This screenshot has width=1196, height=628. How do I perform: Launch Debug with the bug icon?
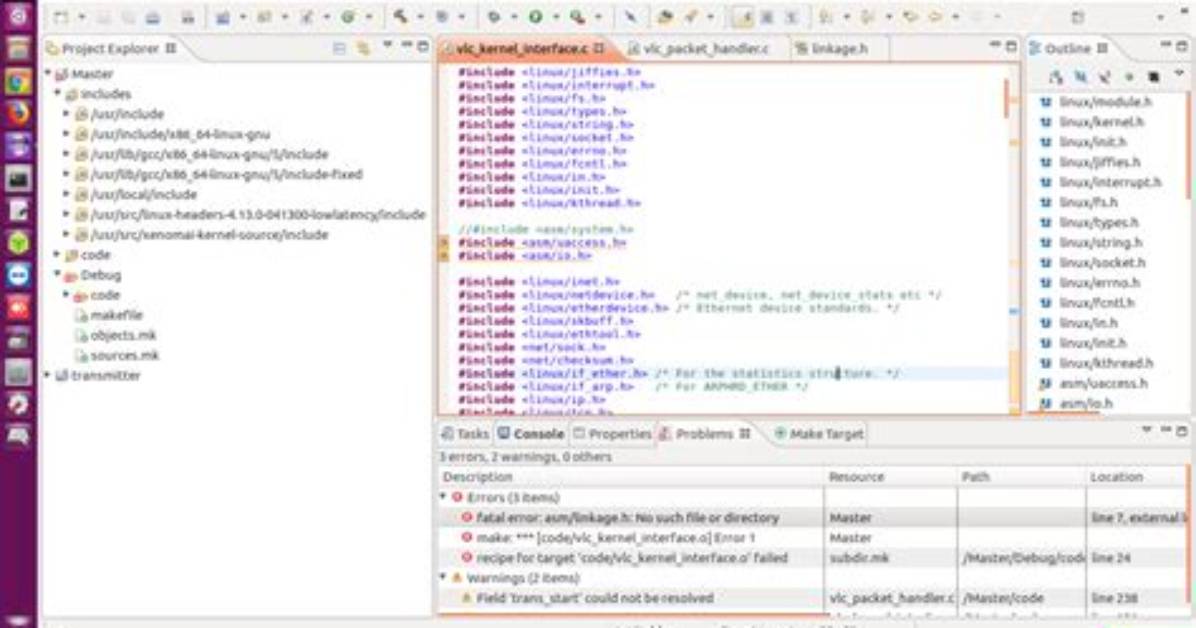[x=494, y=16]
